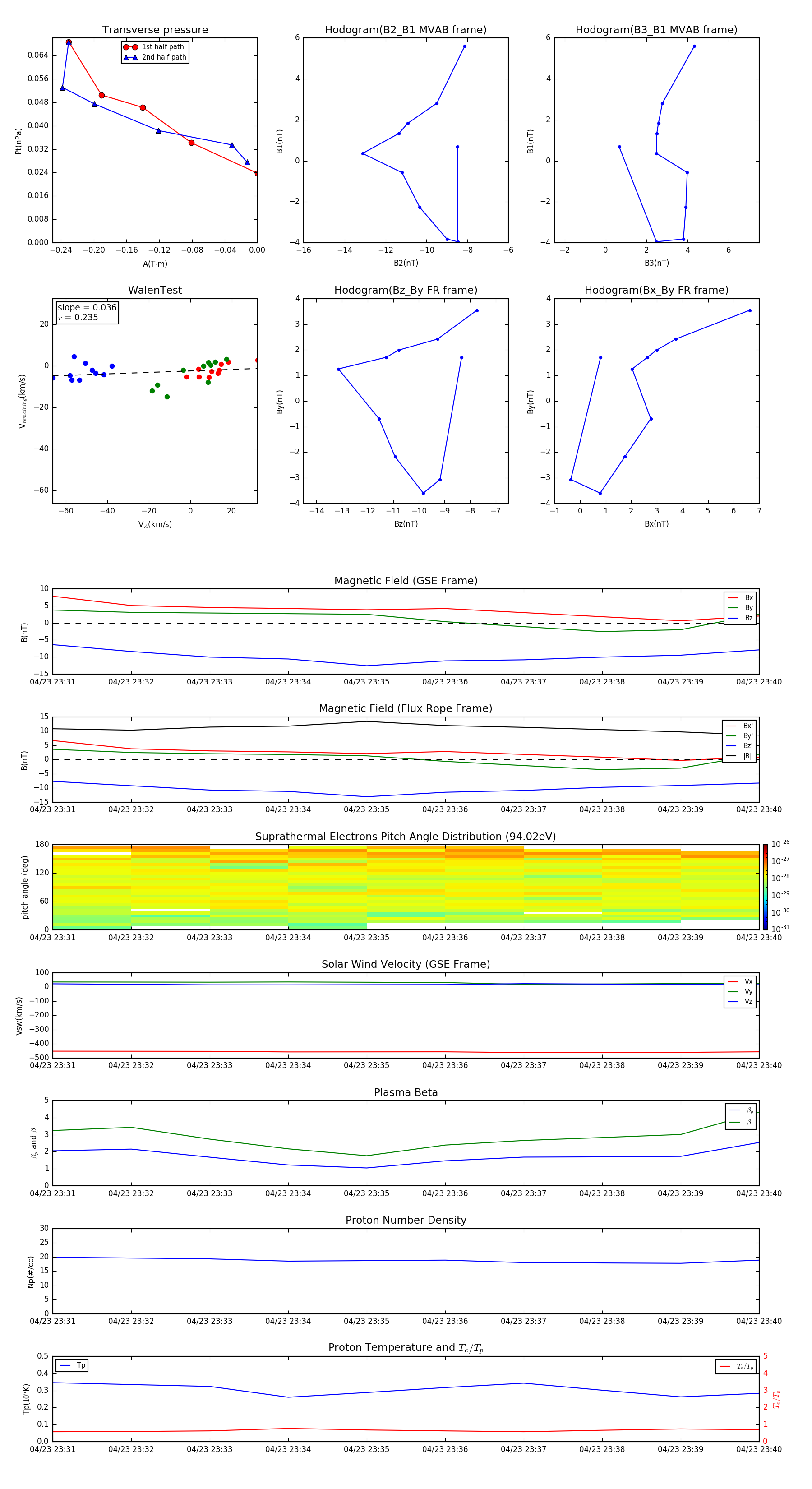Image resolution: width=812 pixels, height=1489 pixels.
Task: Click the pitch angle distribution colorbar
Action: (765, 887)
